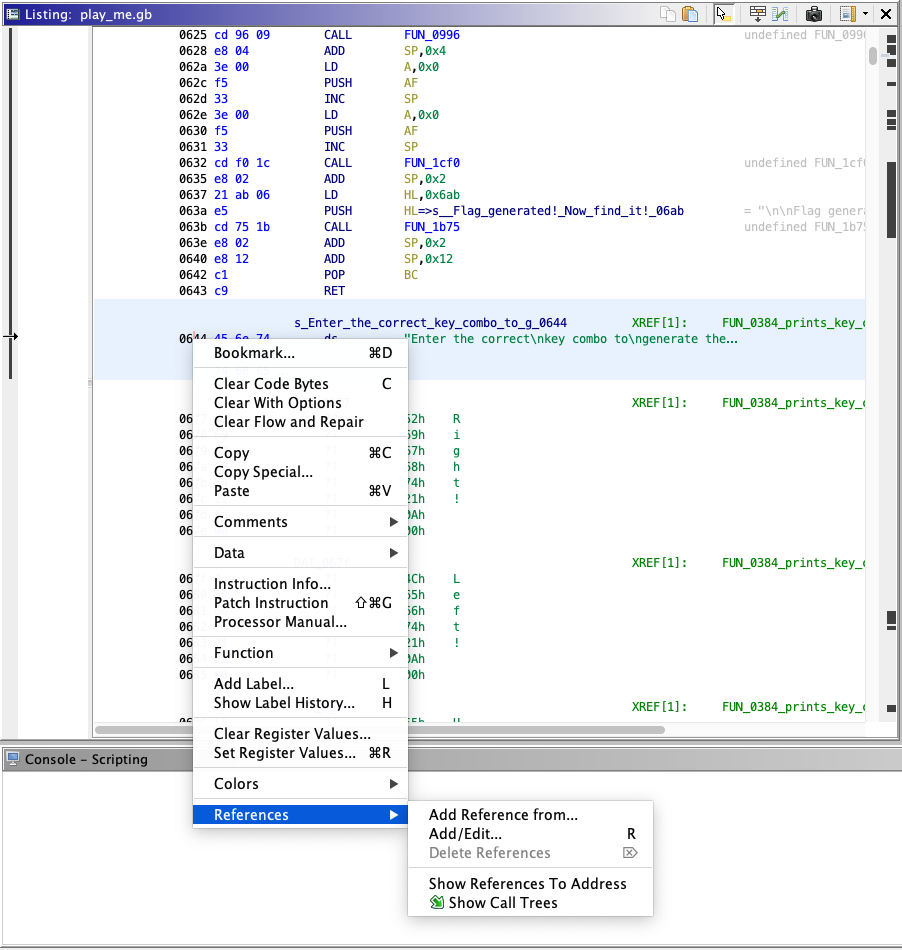Click bytes 'cd 96 09' at 0625
Image resolution: width=902 pixels, height=950 pixels.
click(x=242, y=35)
